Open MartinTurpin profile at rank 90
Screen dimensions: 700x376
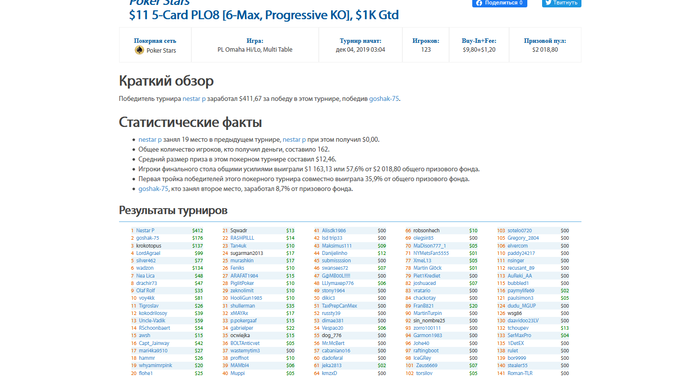pos(428,313)
